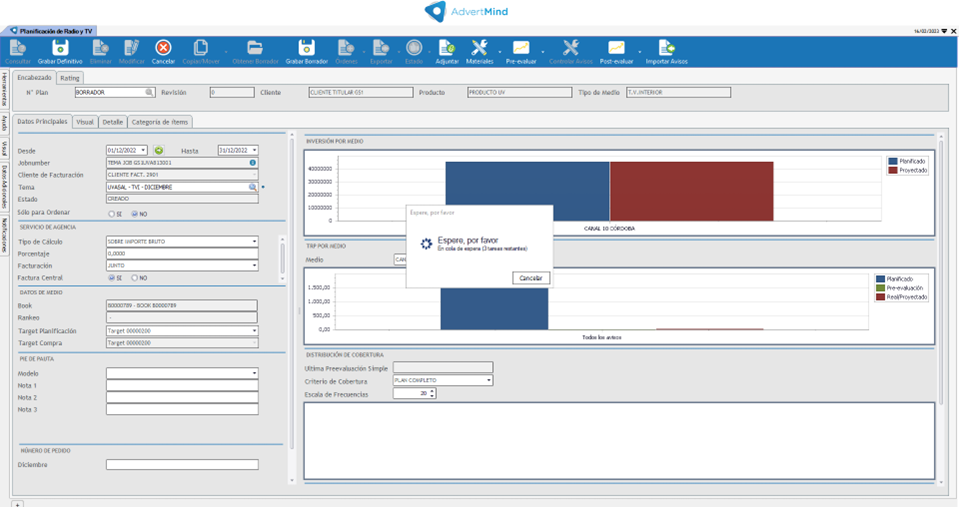Open the Categoría de ítems tab

pyautogui.click(x=160, y=122)
